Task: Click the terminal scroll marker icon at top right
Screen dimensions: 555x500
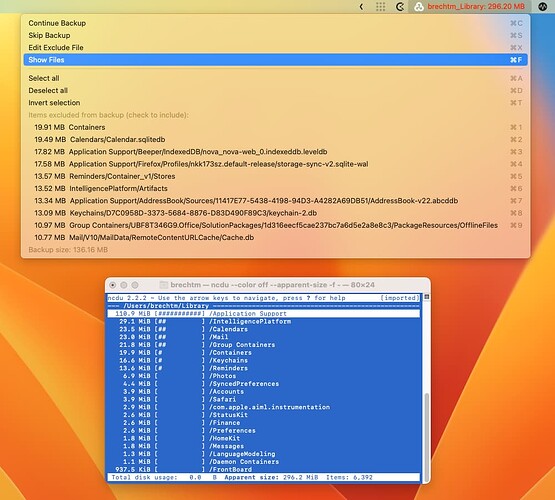Action: point(427,297)
